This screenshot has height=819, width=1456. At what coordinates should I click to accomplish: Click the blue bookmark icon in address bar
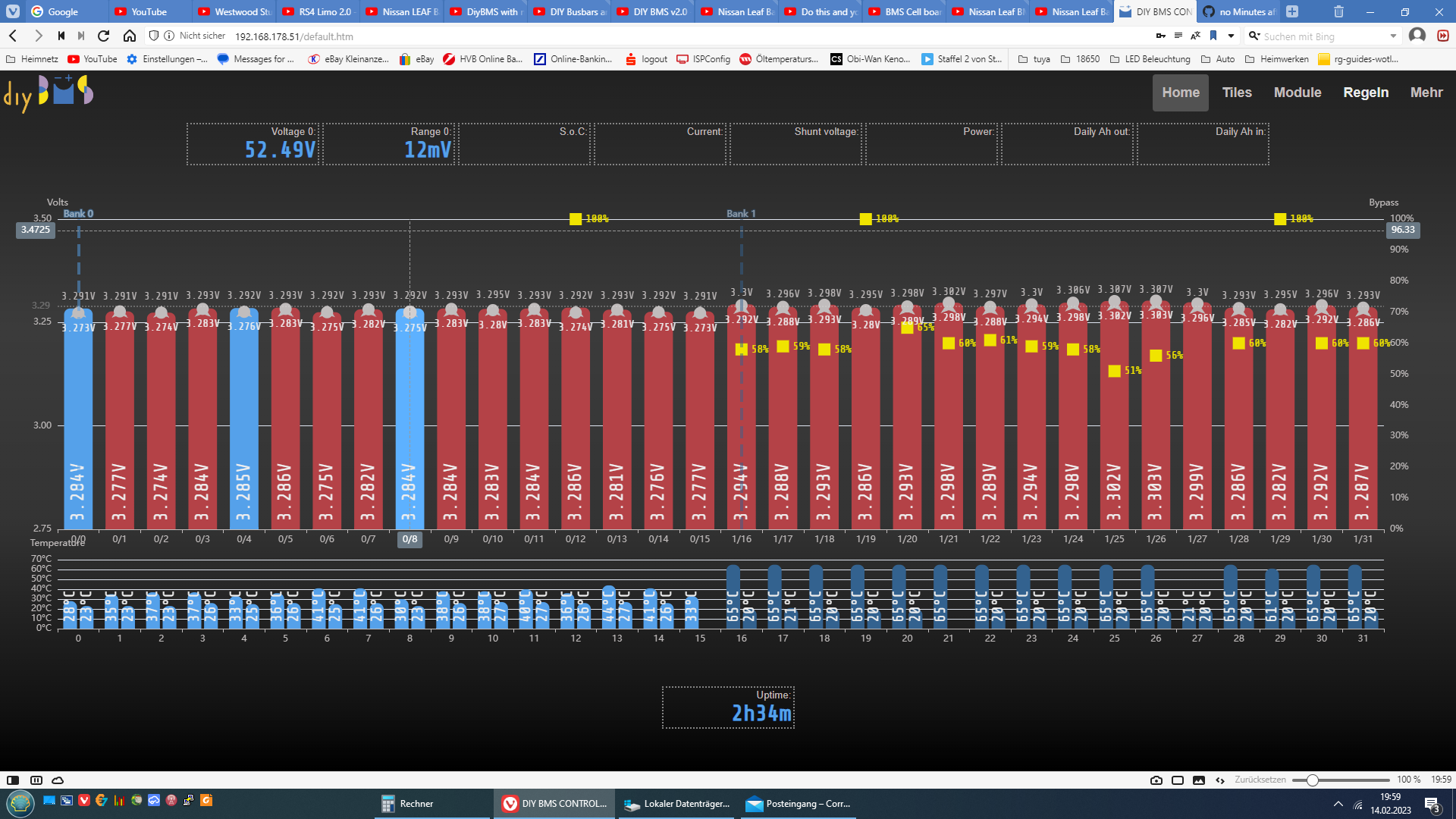pyautogui.click(x=1213, y=36)
